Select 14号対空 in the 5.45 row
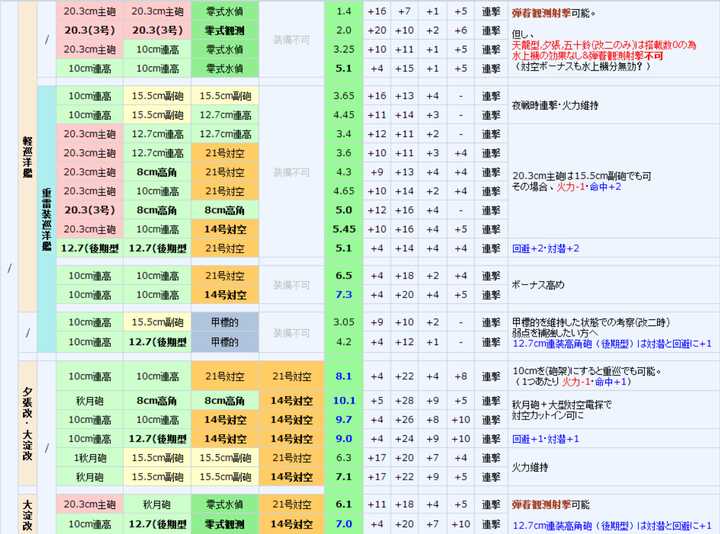The height and width of the screenshot is (534, 720). (225, 229)
